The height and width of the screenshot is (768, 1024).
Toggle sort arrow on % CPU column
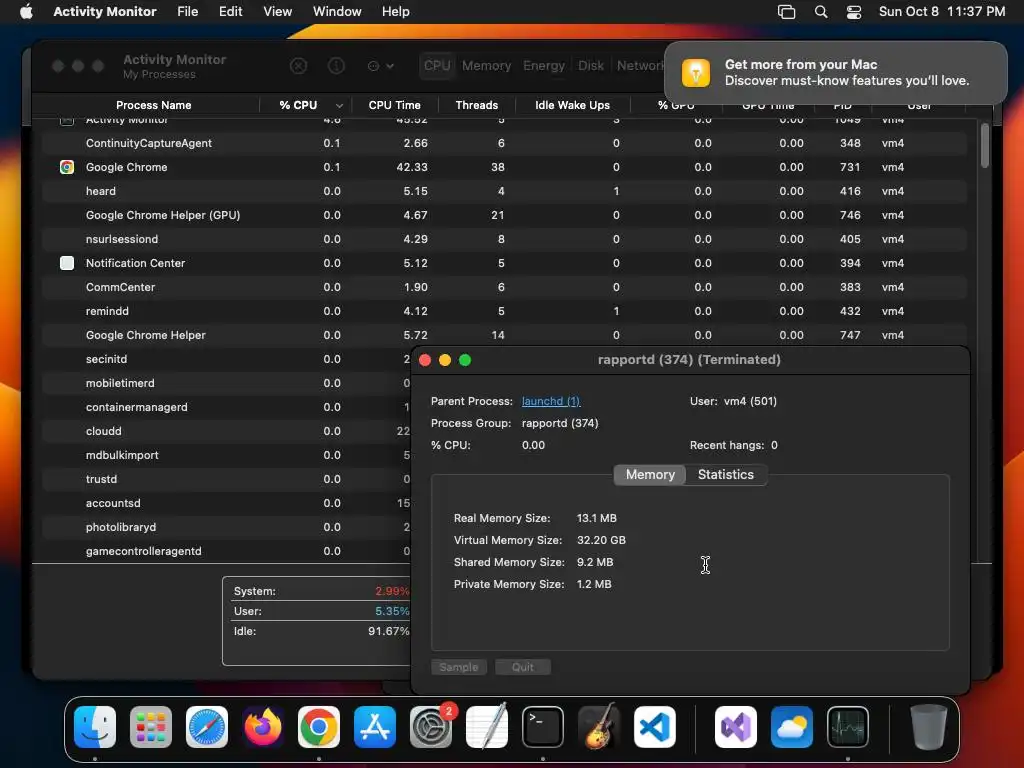[x=339, y=106]
